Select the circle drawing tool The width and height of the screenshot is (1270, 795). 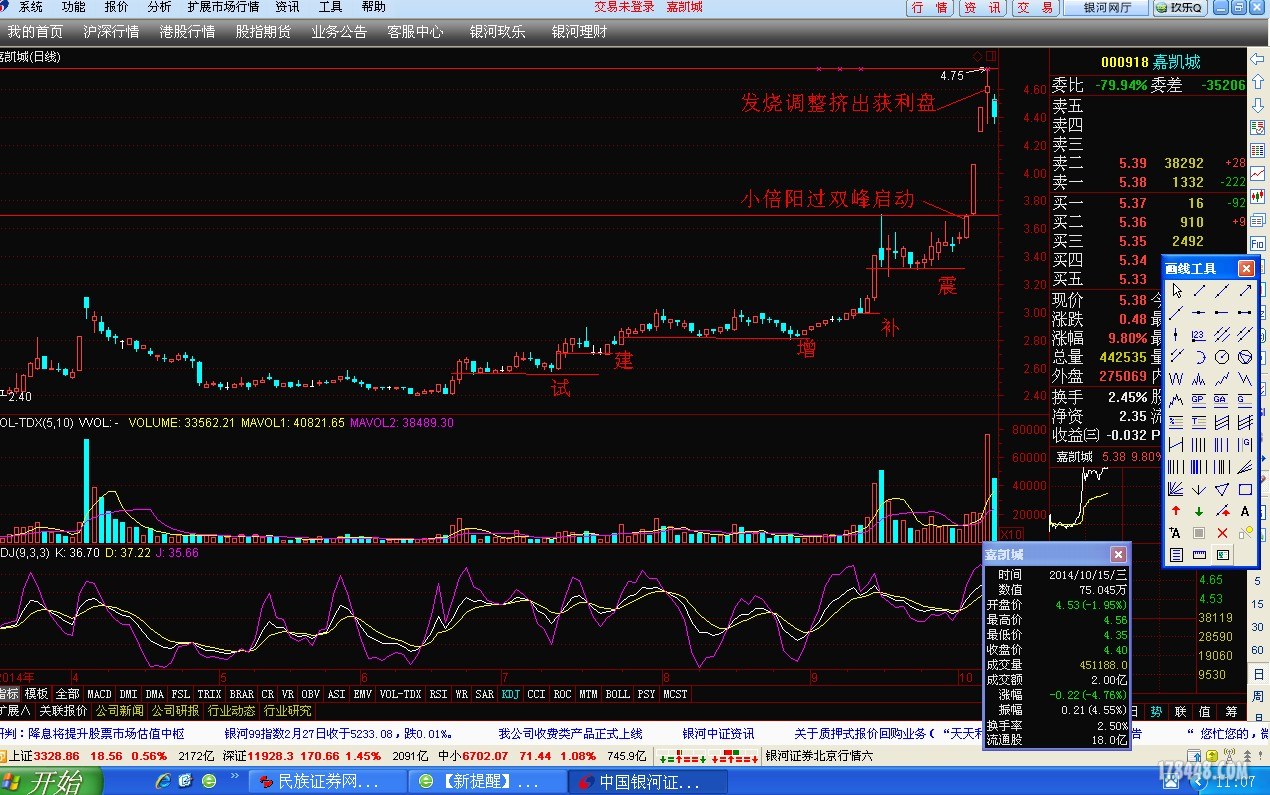point(1222,357)
